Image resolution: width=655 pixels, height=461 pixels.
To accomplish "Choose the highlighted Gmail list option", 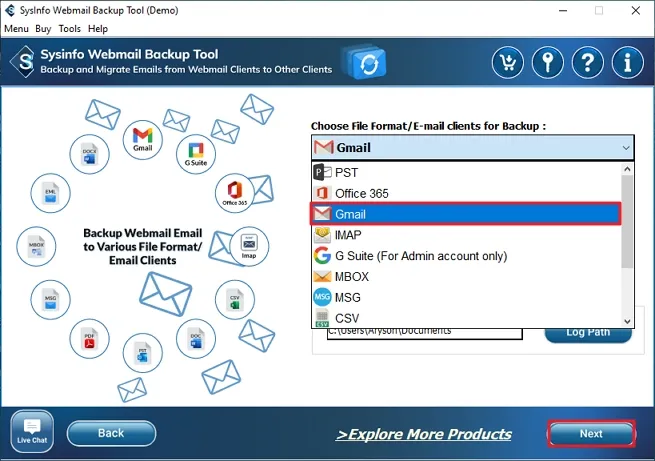I will [467, 214].
